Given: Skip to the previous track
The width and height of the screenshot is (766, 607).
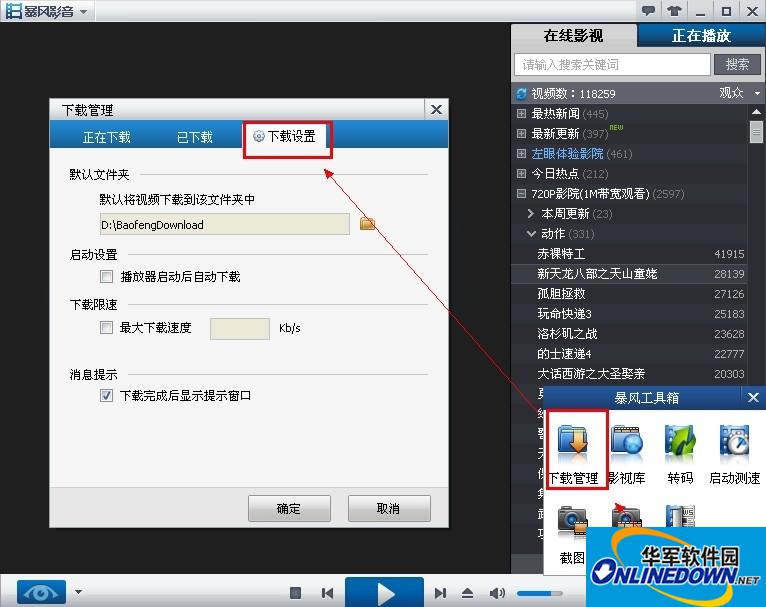Looking at the screenshot, I should click(327, 593).
